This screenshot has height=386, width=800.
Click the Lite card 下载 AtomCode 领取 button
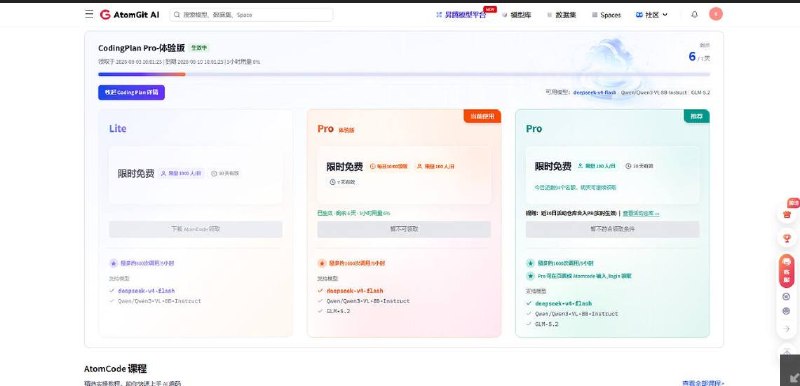coord(195,229)
